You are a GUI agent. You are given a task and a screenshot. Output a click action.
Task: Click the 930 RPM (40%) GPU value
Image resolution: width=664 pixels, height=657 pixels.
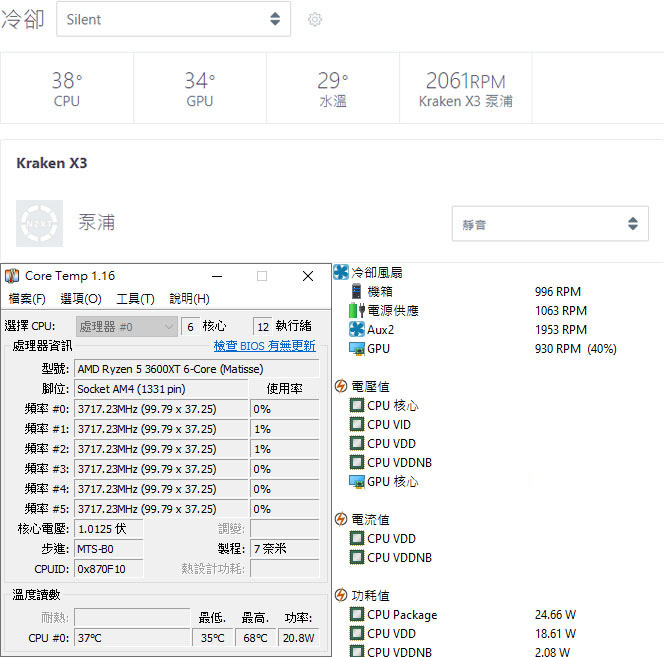point(575,349)
